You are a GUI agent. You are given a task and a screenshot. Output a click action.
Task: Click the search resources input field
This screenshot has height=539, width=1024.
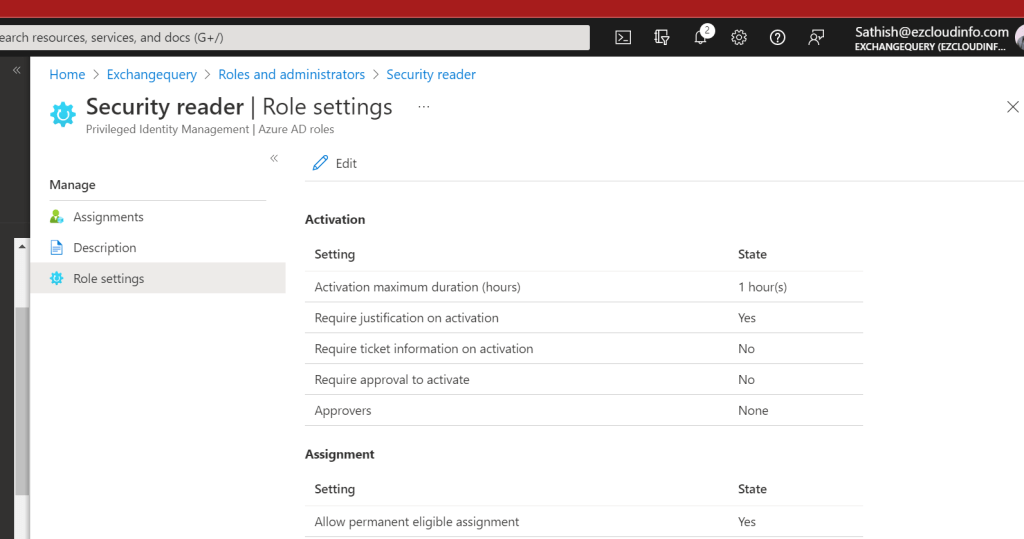pyautogui.click(x=290, y=37)
